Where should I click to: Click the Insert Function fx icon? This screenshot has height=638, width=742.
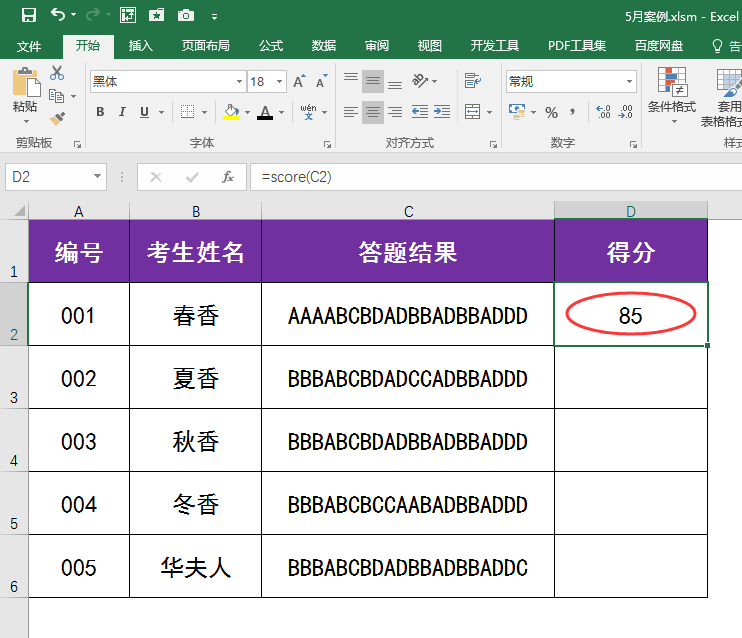coord(228,177)
